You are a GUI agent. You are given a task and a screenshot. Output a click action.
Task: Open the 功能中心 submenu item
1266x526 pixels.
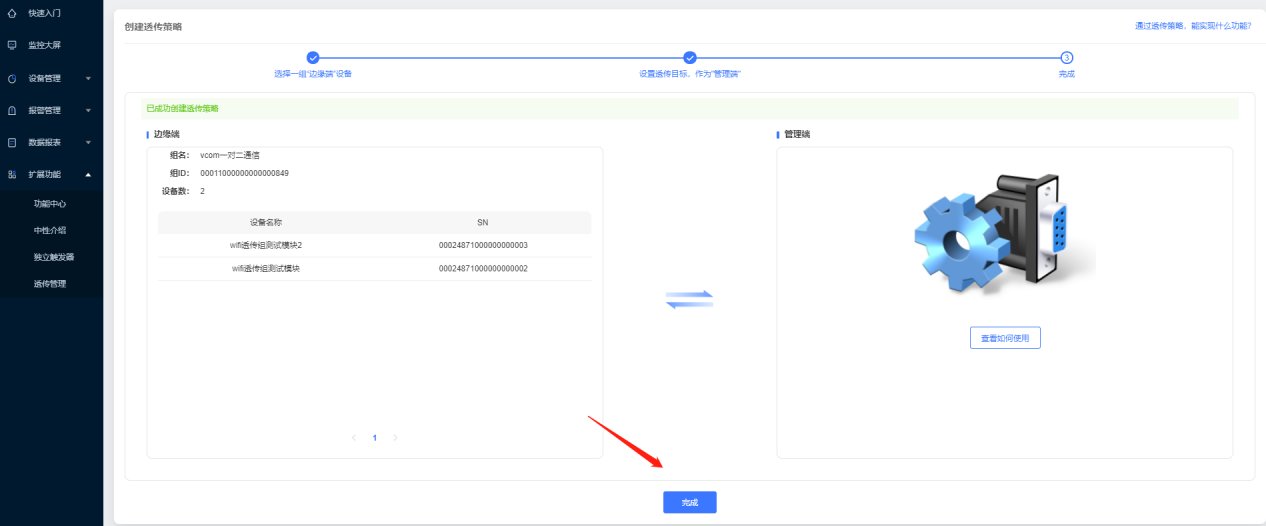(50, 203)
